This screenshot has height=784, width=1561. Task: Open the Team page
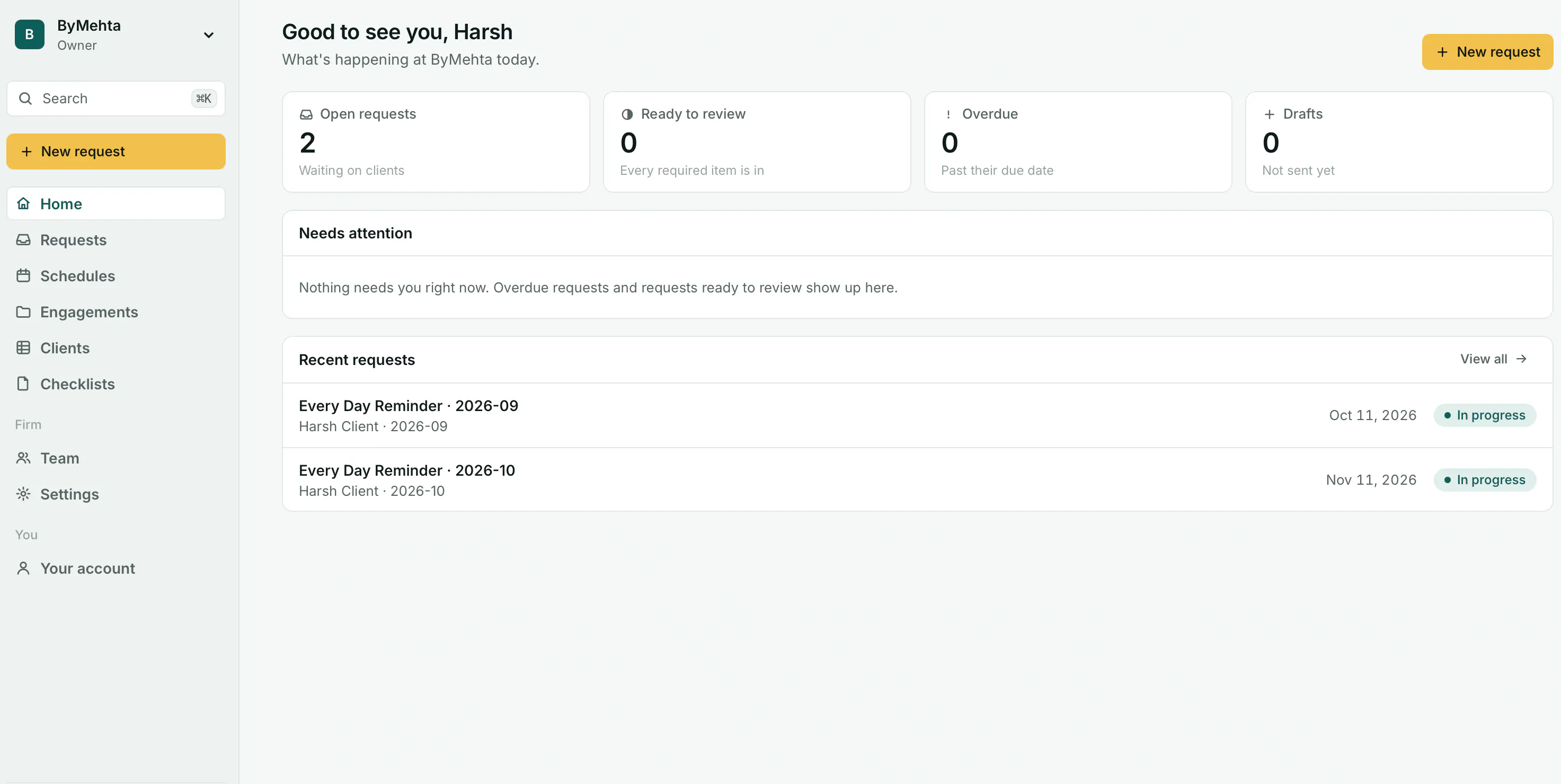(116, 458)
